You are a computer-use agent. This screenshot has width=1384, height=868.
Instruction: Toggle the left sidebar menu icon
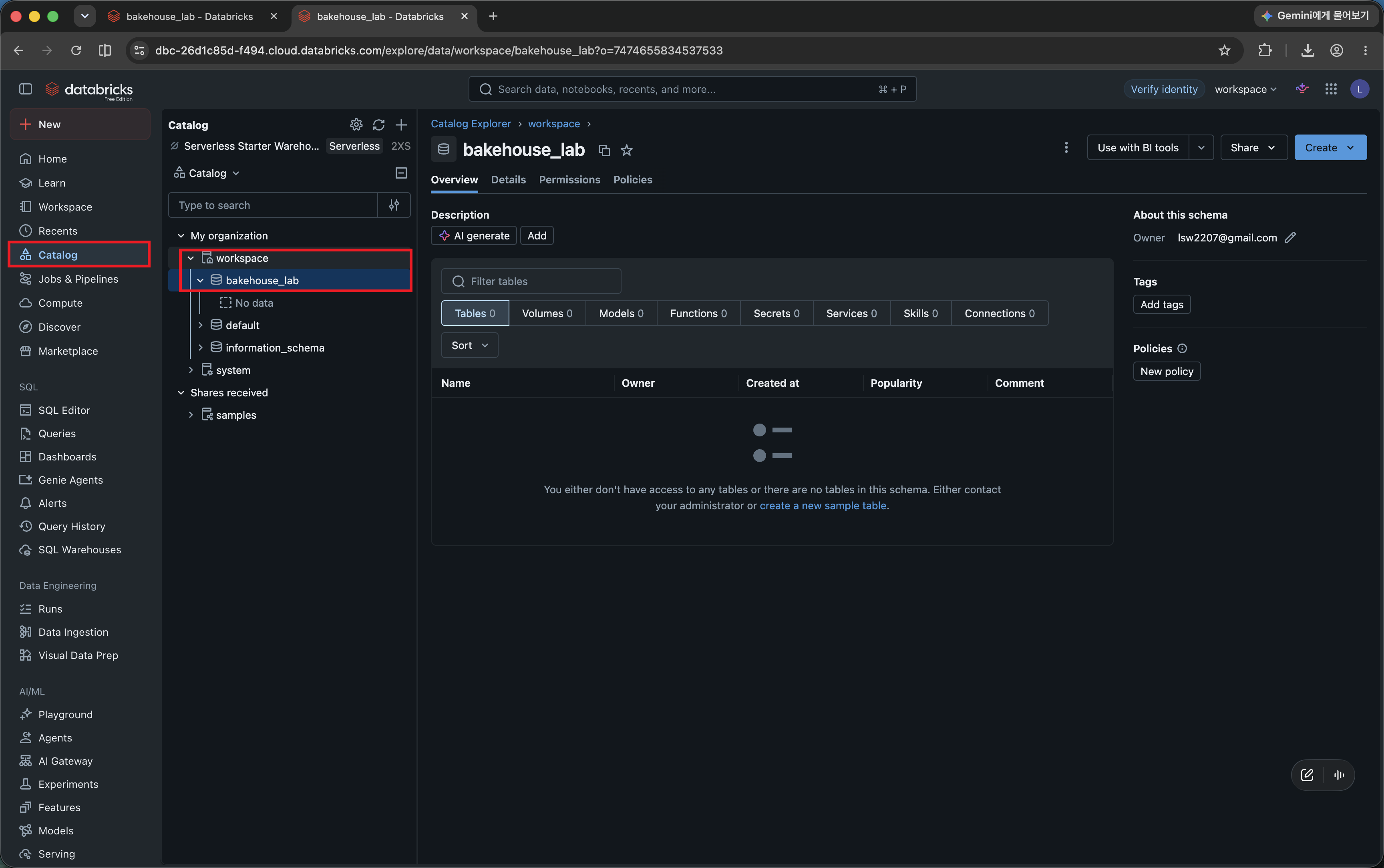pyautogui.click(x=25, y=89)
